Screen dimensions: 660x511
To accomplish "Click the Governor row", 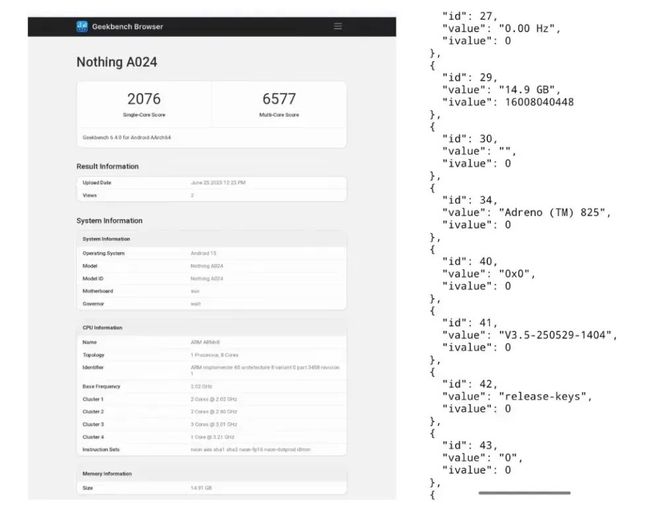I will [211, 304].
